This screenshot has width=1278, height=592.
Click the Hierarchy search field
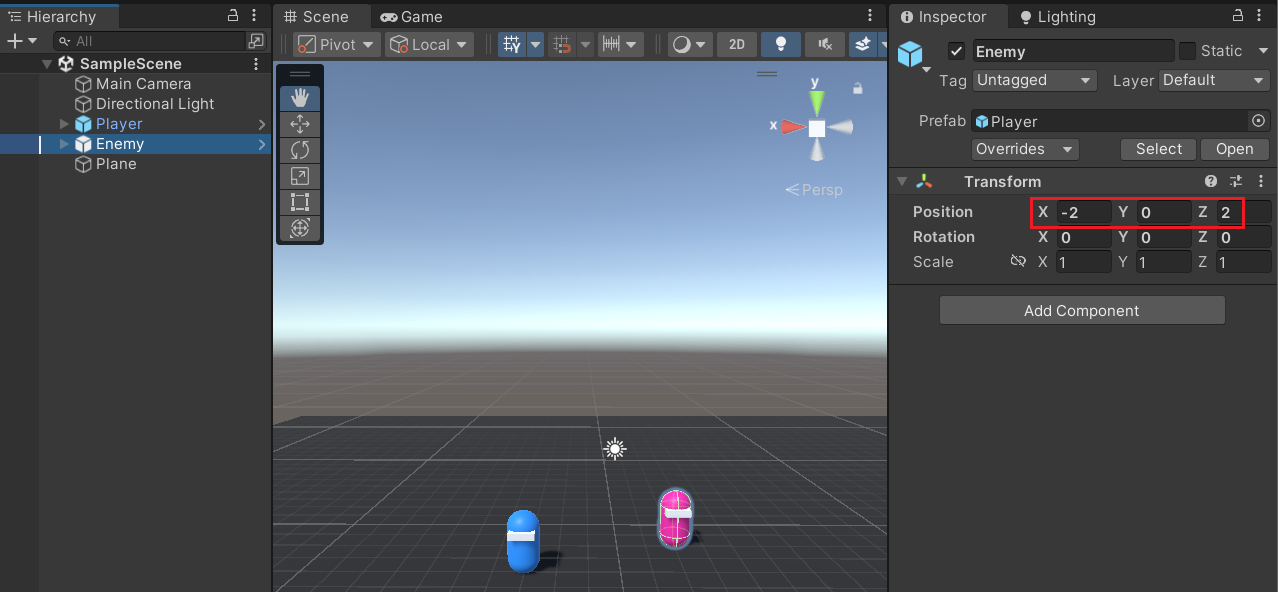tap(150, 41)
